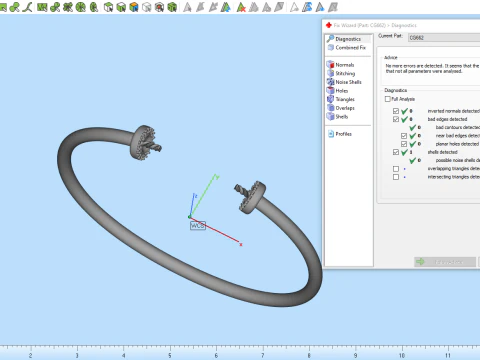Click the cube with red center icon
The image size is (480, 360).
coord(159,7)
